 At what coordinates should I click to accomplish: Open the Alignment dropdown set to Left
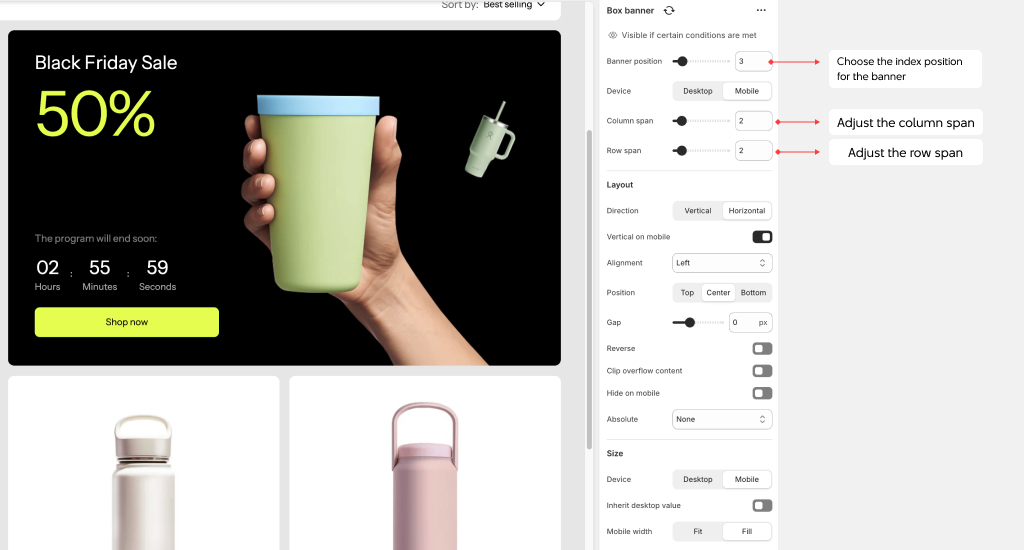pos(722,263)
